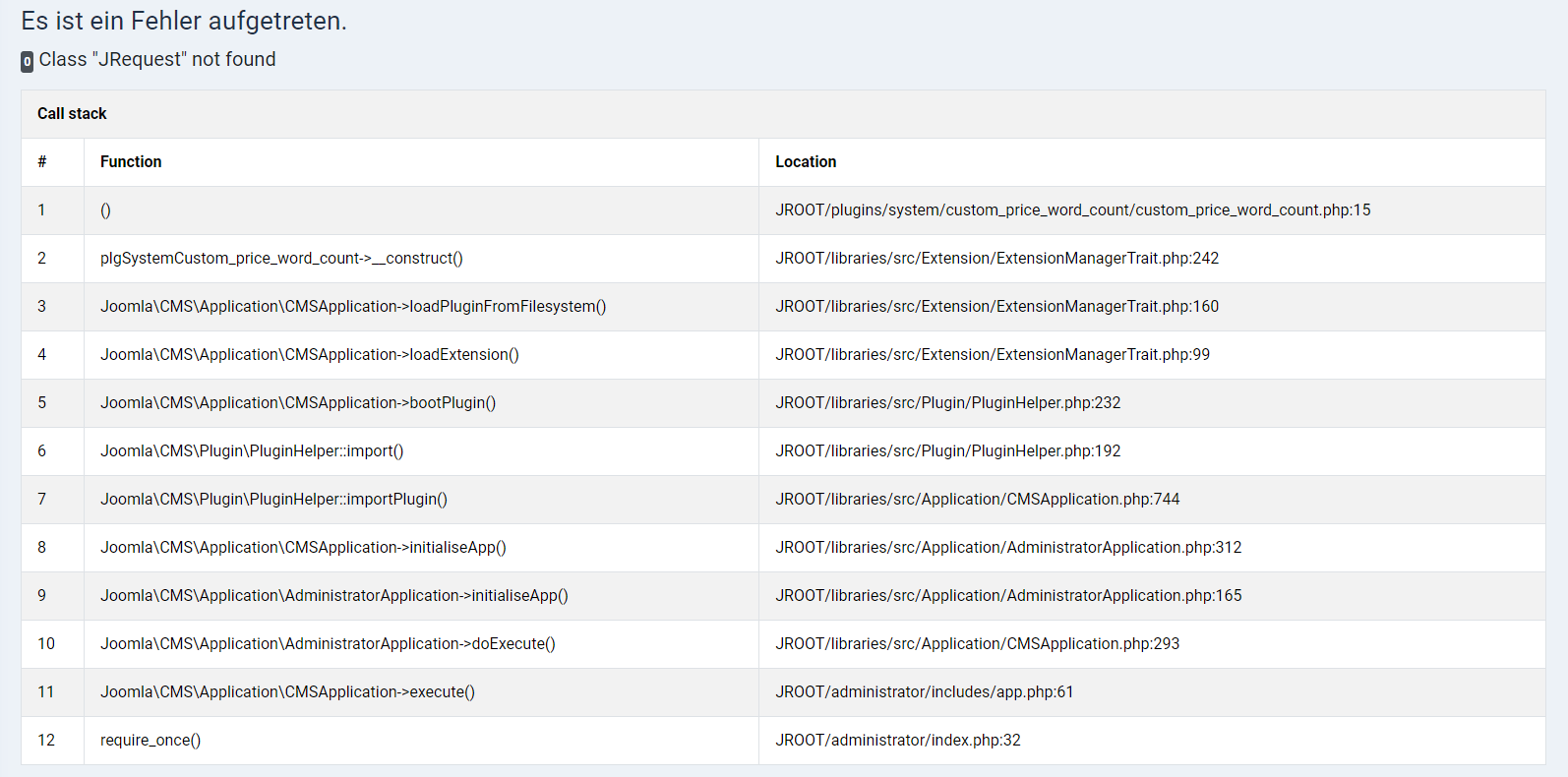Click the error code 0 badge
1568x777 pixels.
pos(27,61)
